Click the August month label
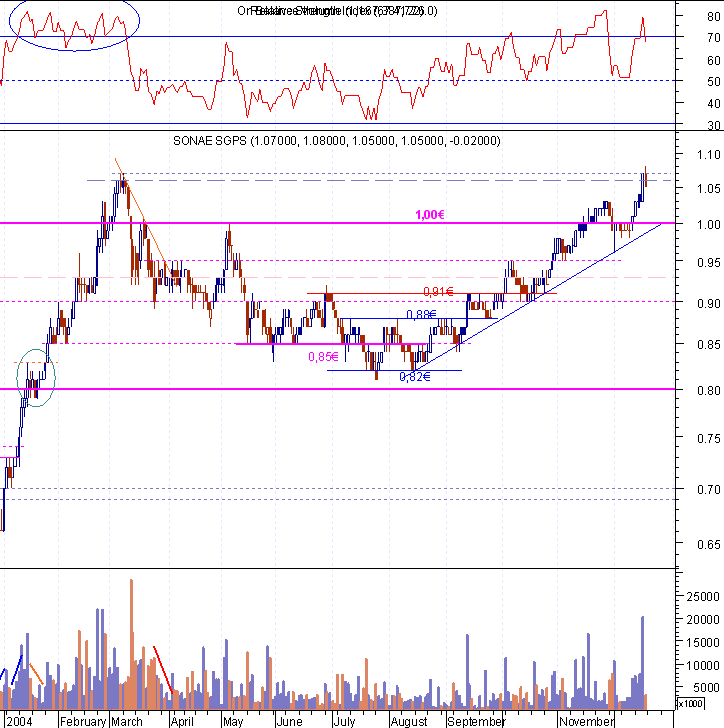This screenshot has height=728, width=724. [x=409, y=721]
